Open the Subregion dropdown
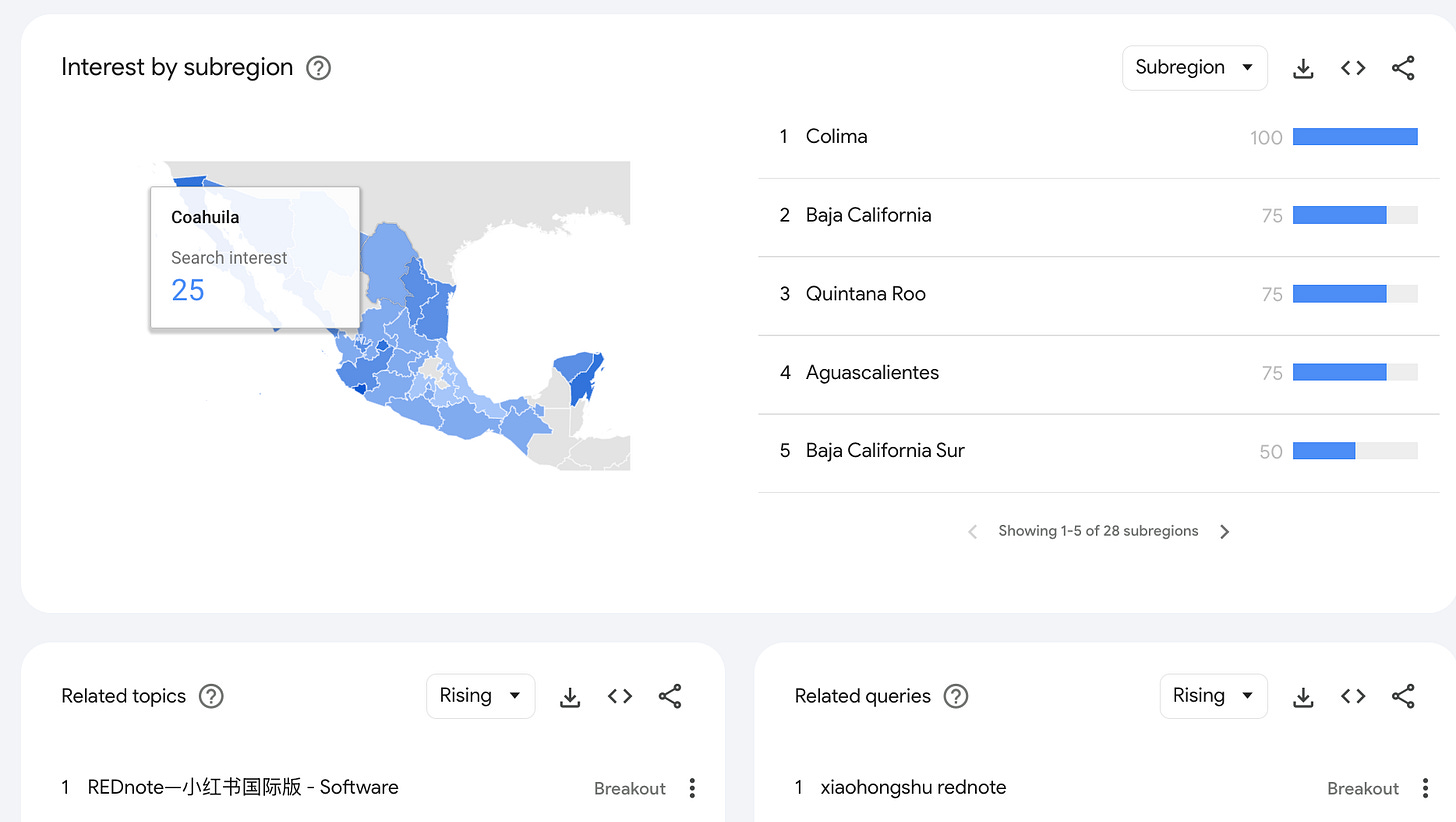 click(x=1195, y=68)
